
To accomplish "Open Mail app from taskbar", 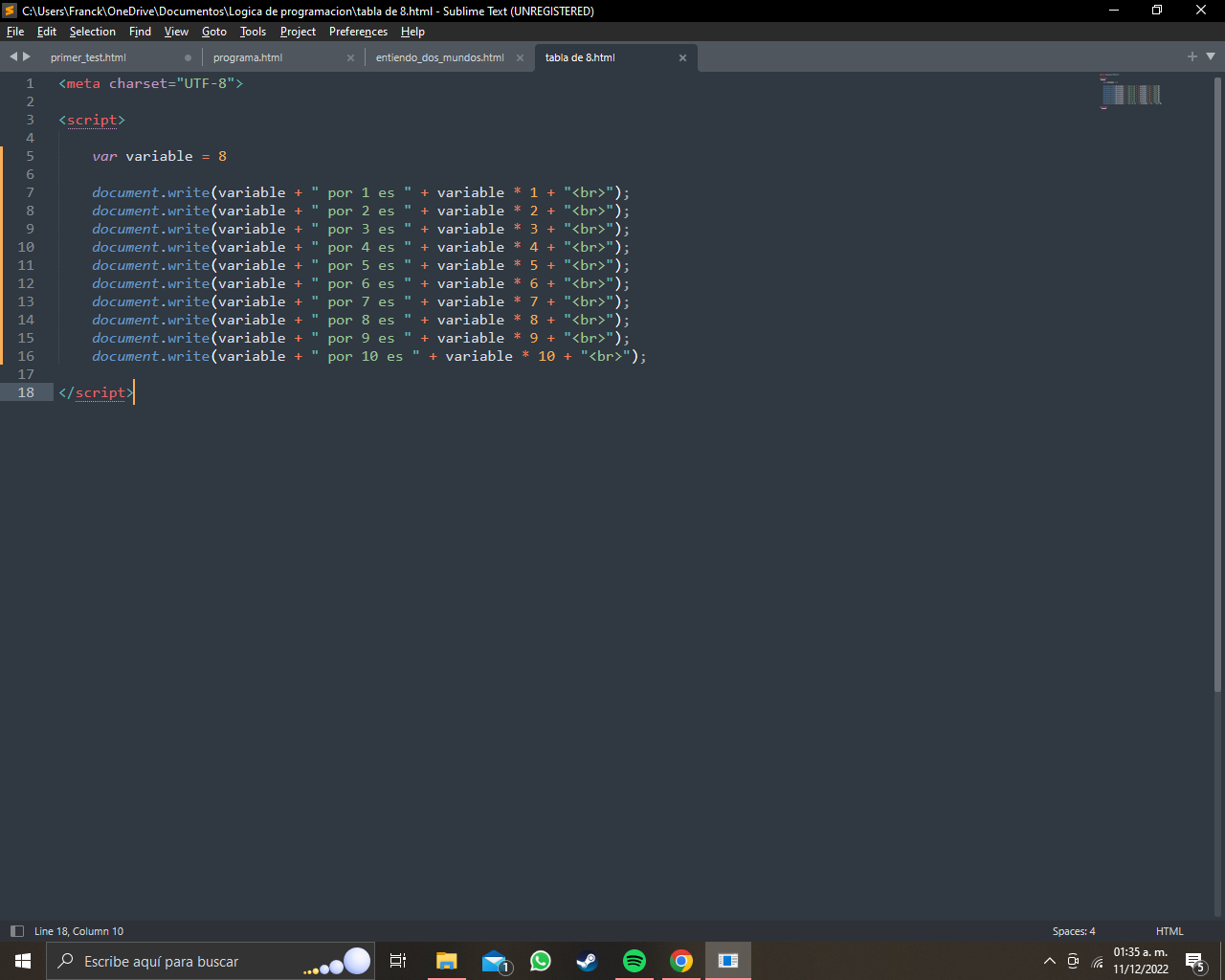I will tap(494, 961).
